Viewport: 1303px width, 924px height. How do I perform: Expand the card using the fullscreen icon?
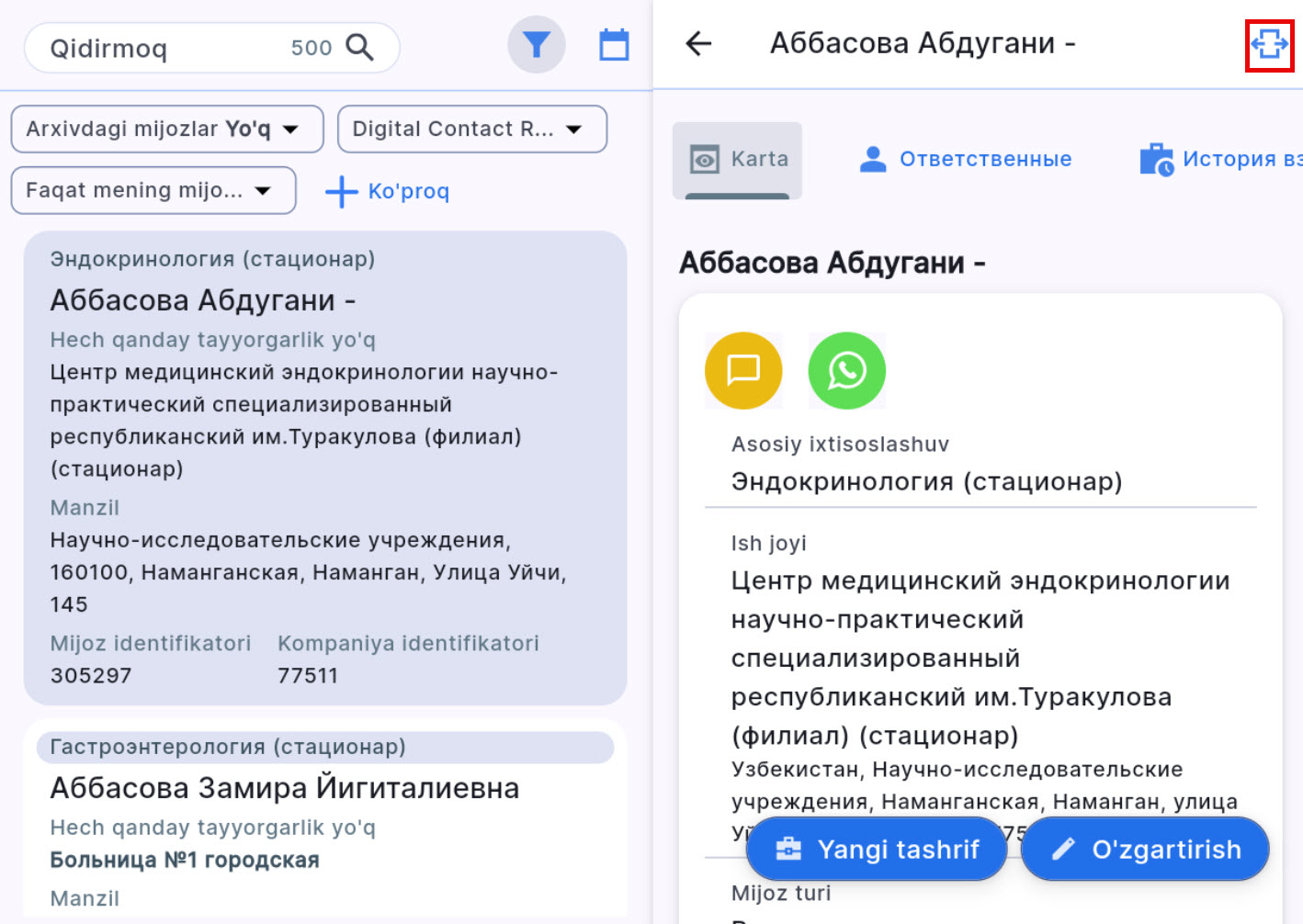[1269, 42]
